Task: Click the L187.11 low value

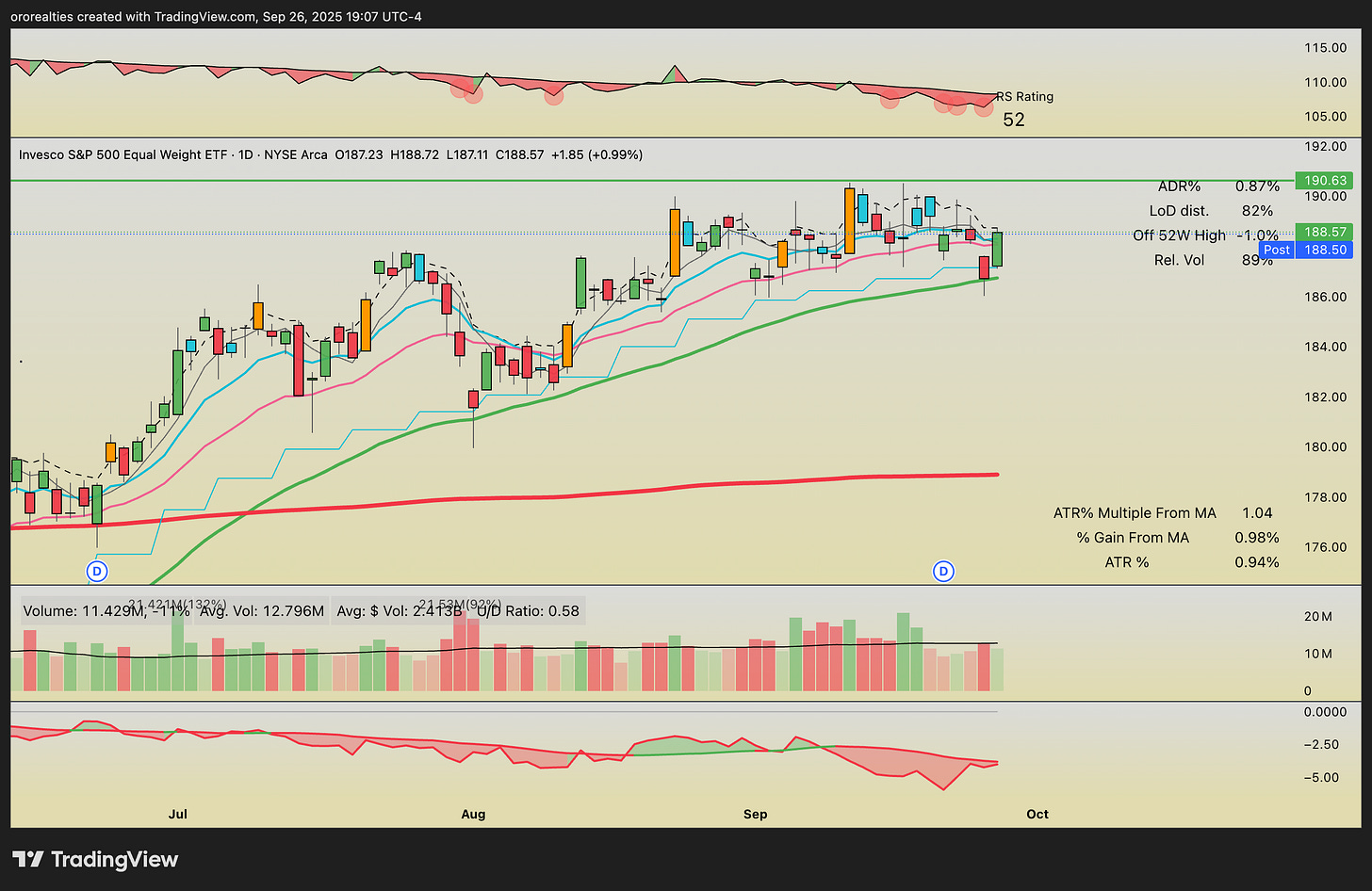Action: pyautogui.click(x=467, y=154)
